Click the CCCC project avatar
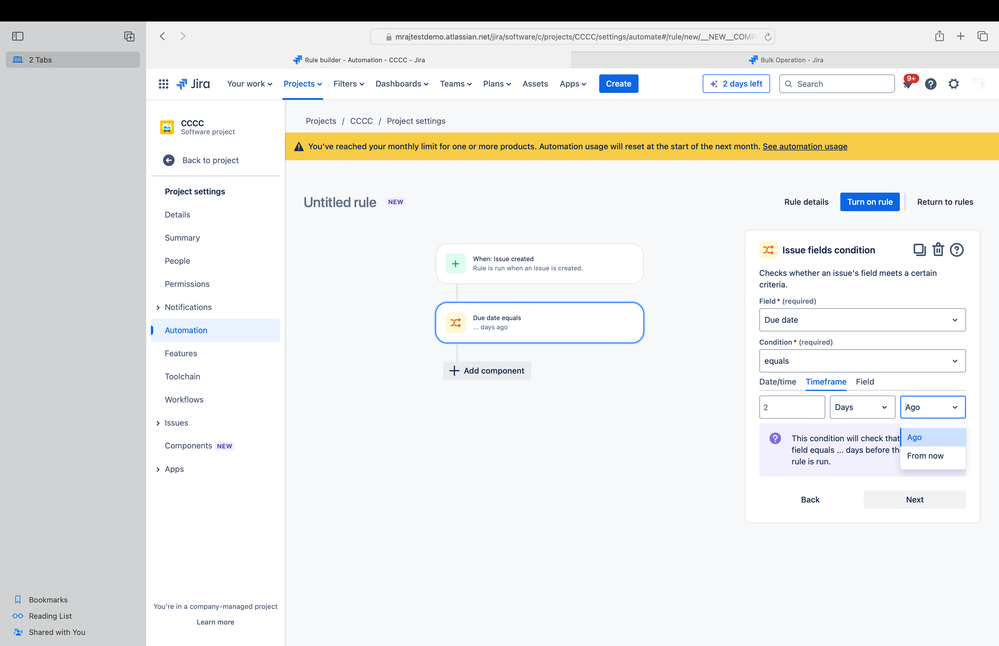Image resolution: width=999 pixels, height=646 pixels. (x=167, y=127)
